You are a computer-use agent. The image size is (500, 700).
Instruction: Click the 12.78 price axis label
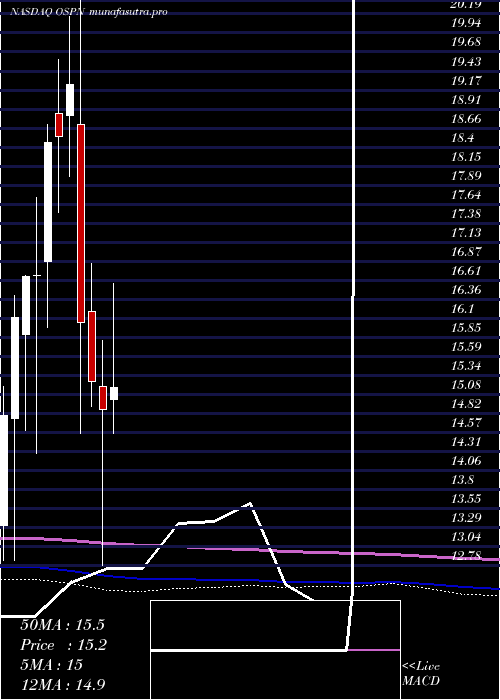466,556
